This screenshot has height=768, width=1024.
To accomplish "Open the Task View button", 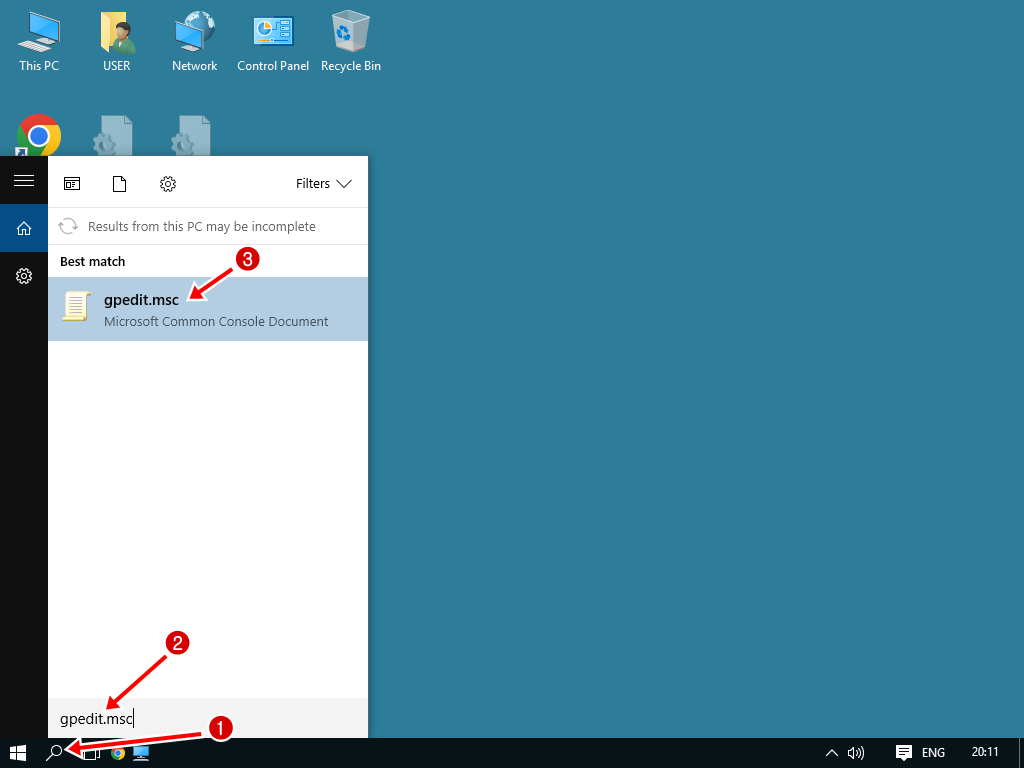I will click(x=90, y=753).
